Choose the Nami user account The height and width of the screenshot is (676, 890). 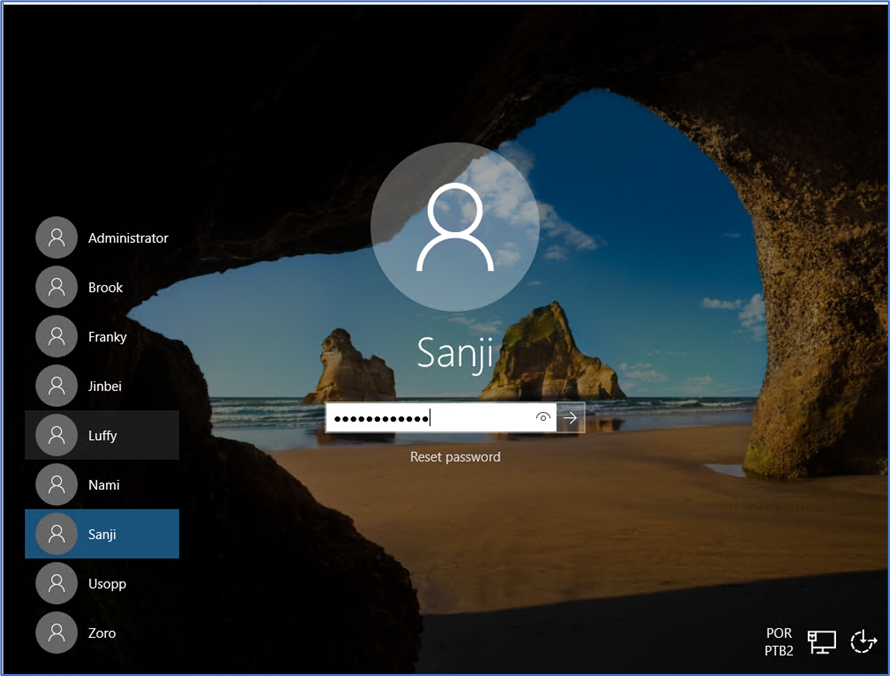click(x=102, y=485)
